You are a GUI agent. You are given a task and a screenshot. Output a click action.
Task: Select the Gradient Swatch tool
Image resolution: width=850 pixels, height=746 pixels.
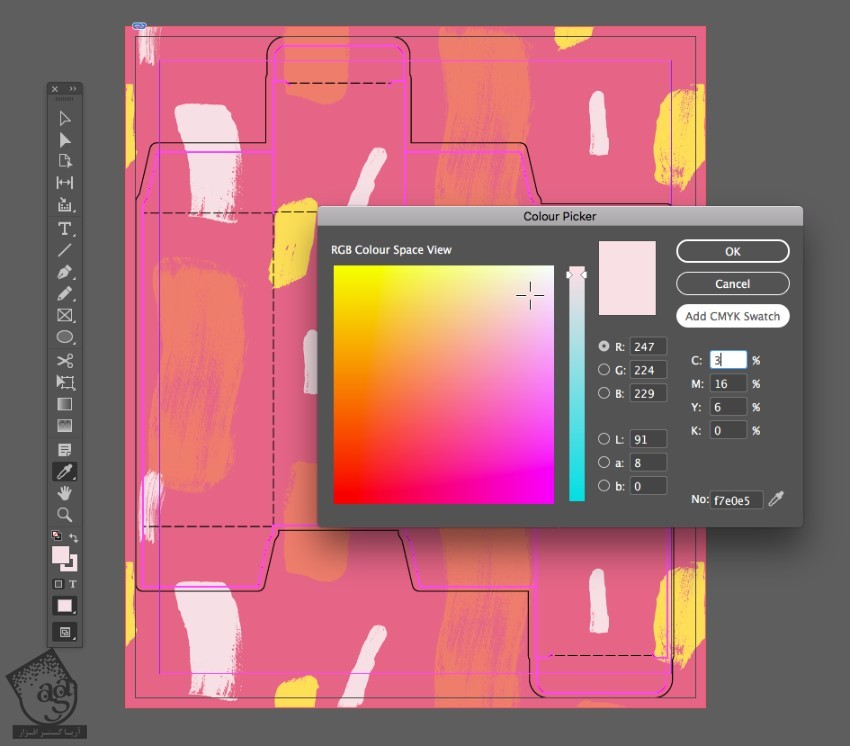pos(65,404)
